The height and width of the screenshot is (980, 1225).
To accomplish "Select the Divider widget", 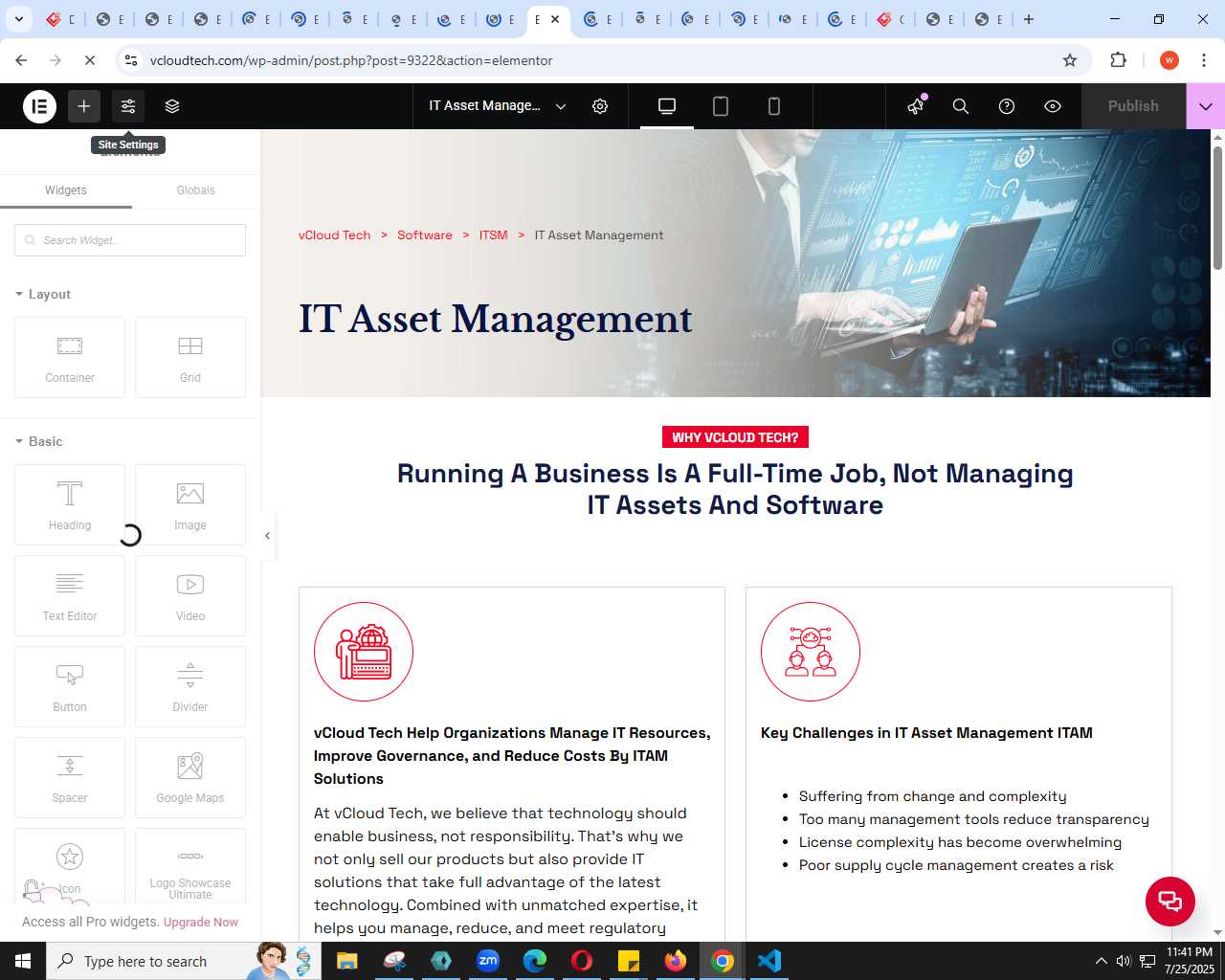I will click(x=190, y=686).
